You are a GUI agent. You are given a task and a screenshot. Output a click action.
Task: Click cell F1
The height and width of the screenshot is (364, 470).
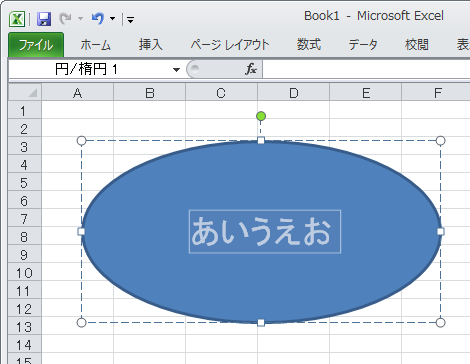[x=436, y=110]
